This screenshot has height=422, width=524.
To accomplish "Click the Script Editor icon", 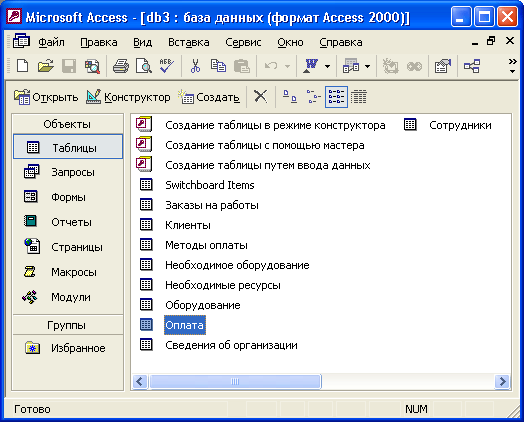I will point(414,66).
